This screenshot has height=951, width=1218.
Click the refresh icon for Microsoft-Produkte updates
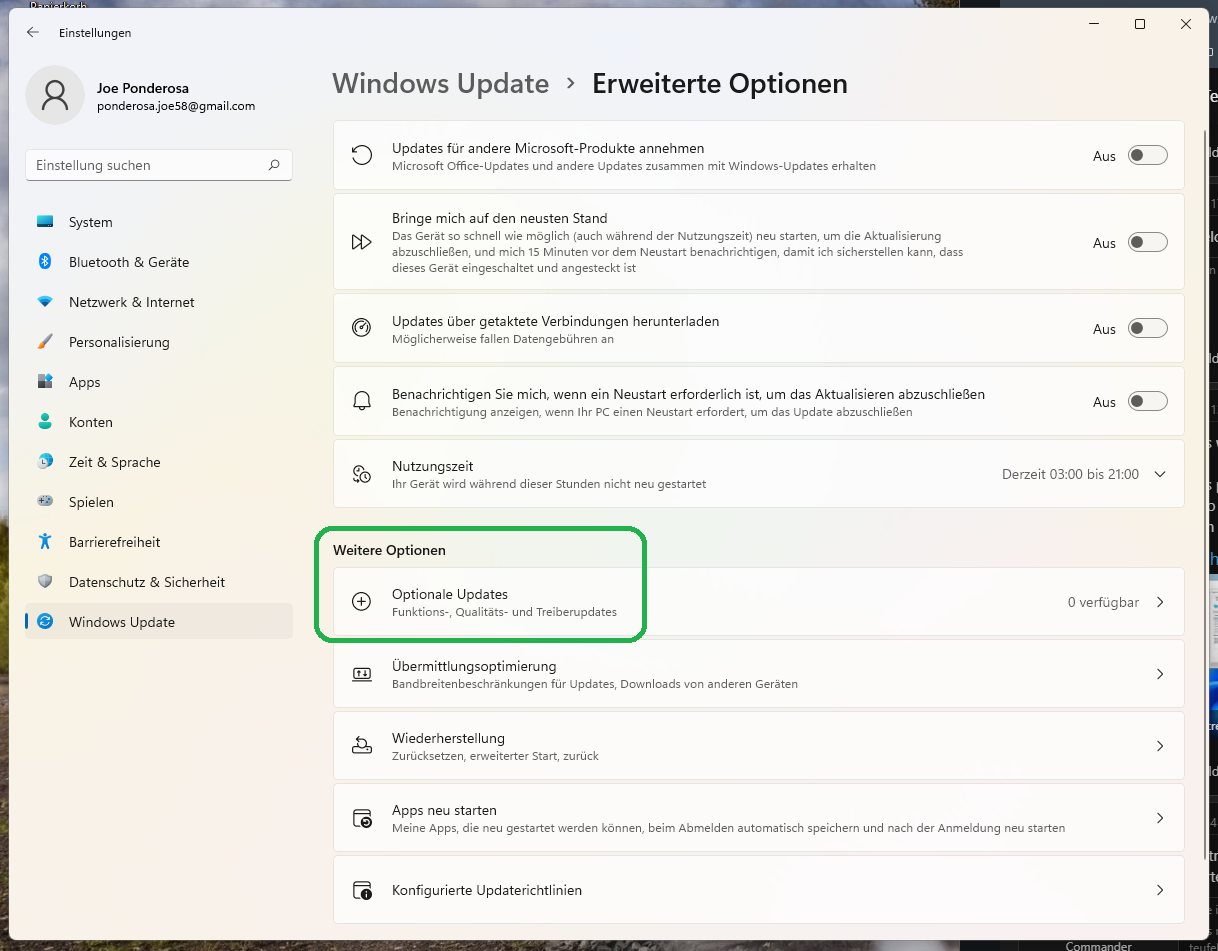[362, 155]
